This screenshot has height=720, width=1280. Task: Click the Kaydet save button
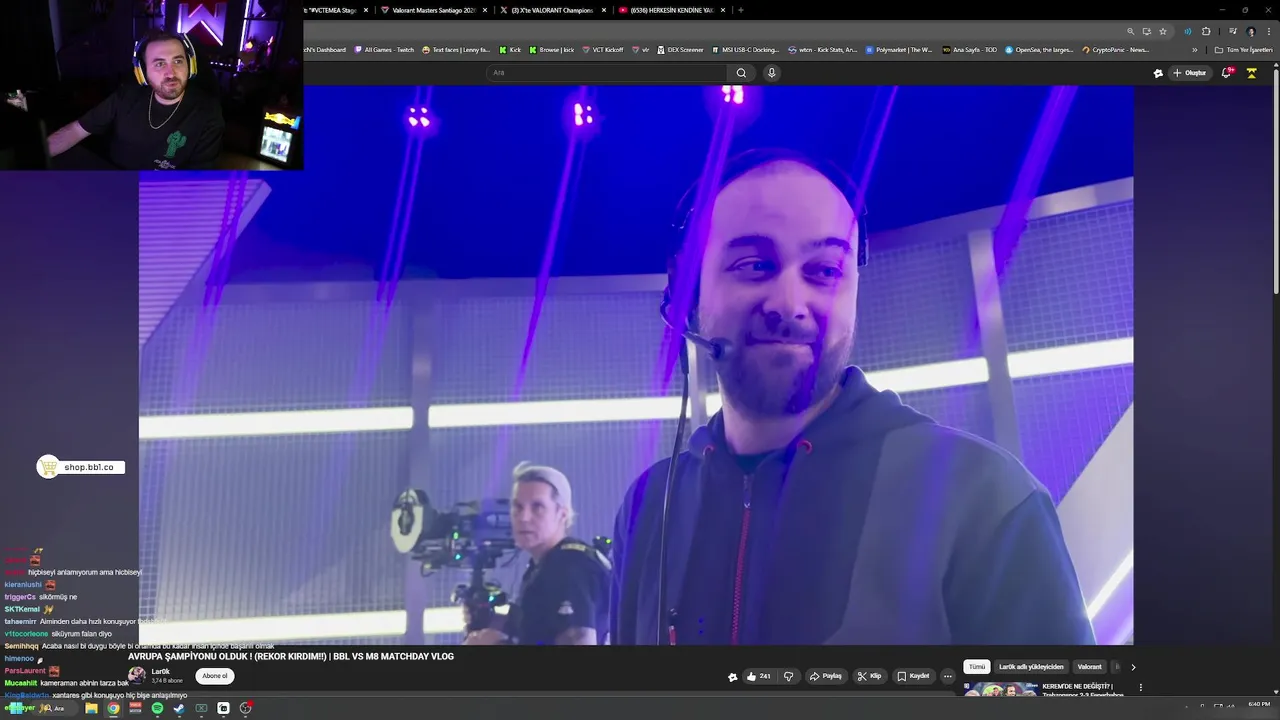pyautogui.click(x=914, y=676)
